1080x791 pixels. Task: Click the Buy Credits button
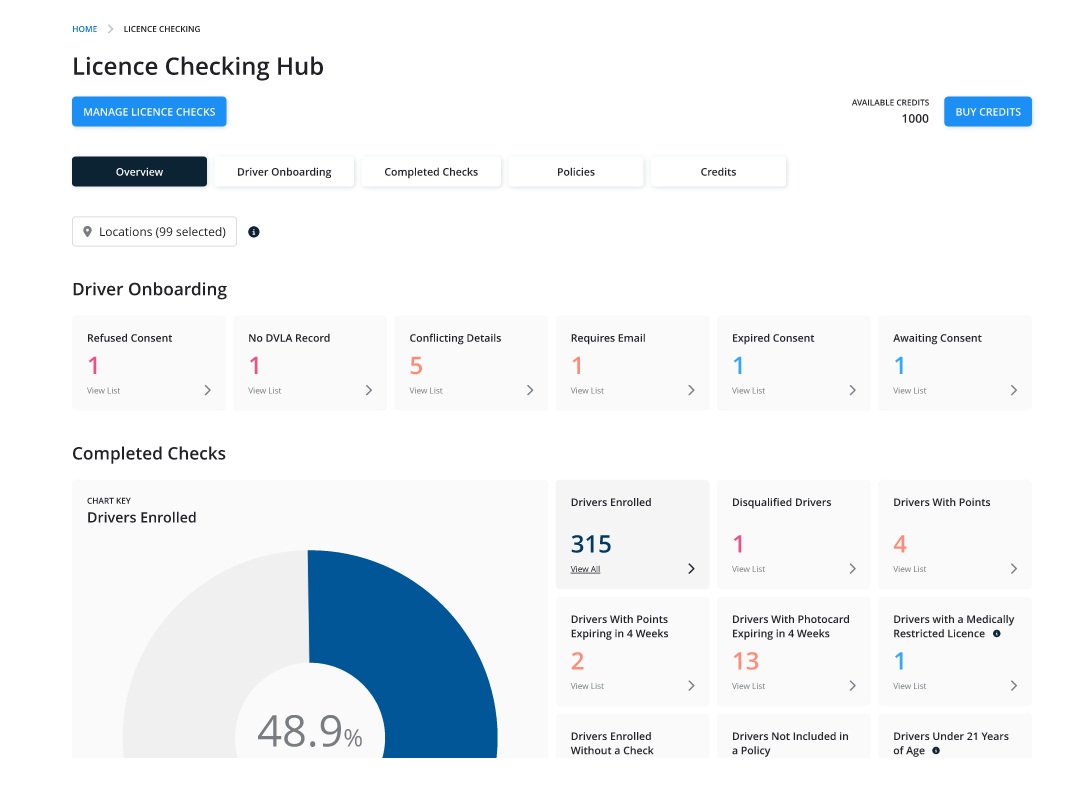coord(988,112)
